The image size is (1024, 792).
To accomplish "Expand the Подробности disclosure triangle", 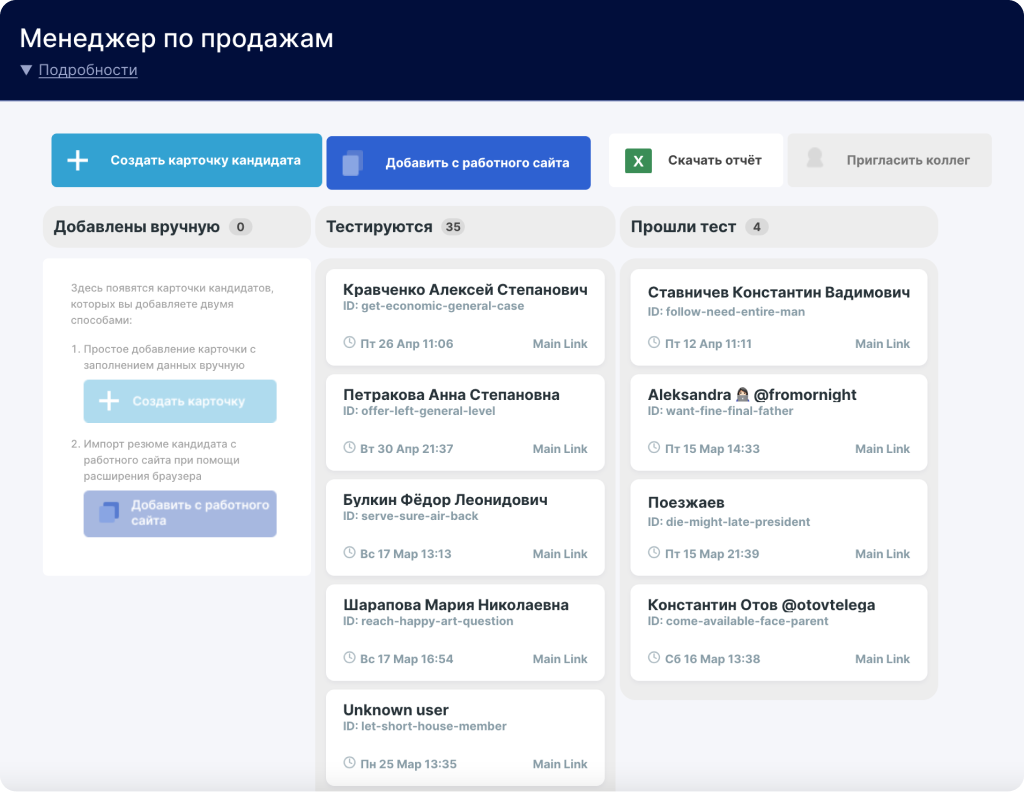I will (x=26, y=70).
